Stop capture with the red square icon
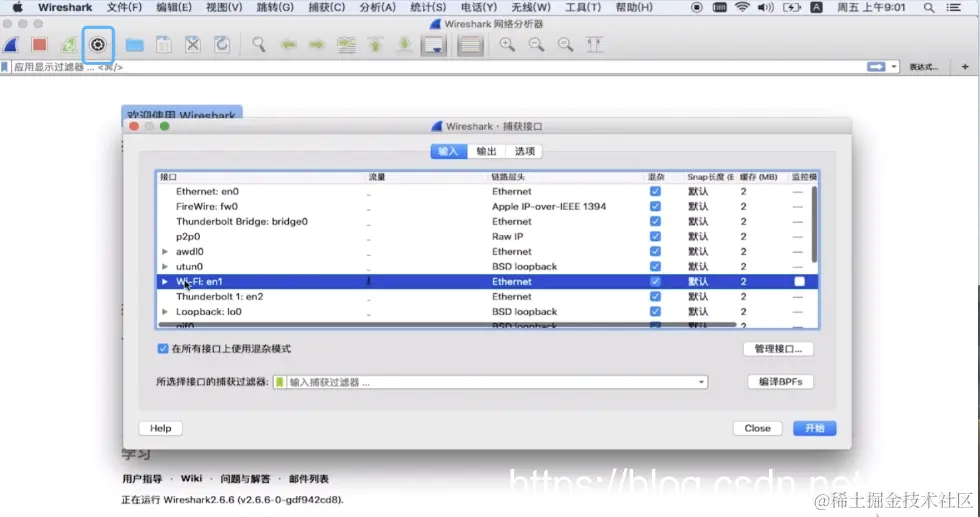Viewport: 980px width, 517px height. point(39,44)
